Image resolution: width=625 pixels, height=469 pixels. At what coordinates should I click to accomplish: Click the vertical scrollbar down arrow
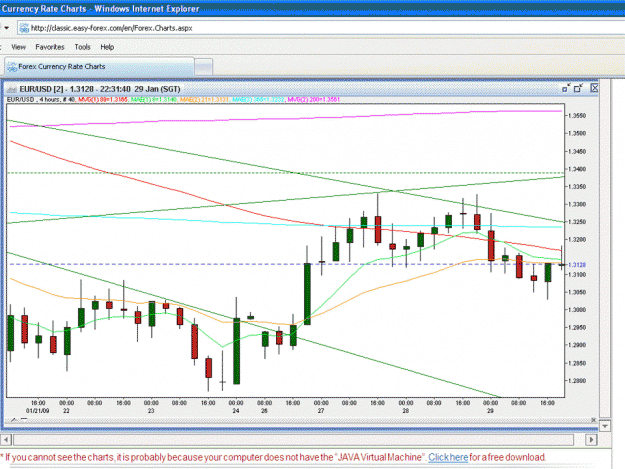pos(605,426)
